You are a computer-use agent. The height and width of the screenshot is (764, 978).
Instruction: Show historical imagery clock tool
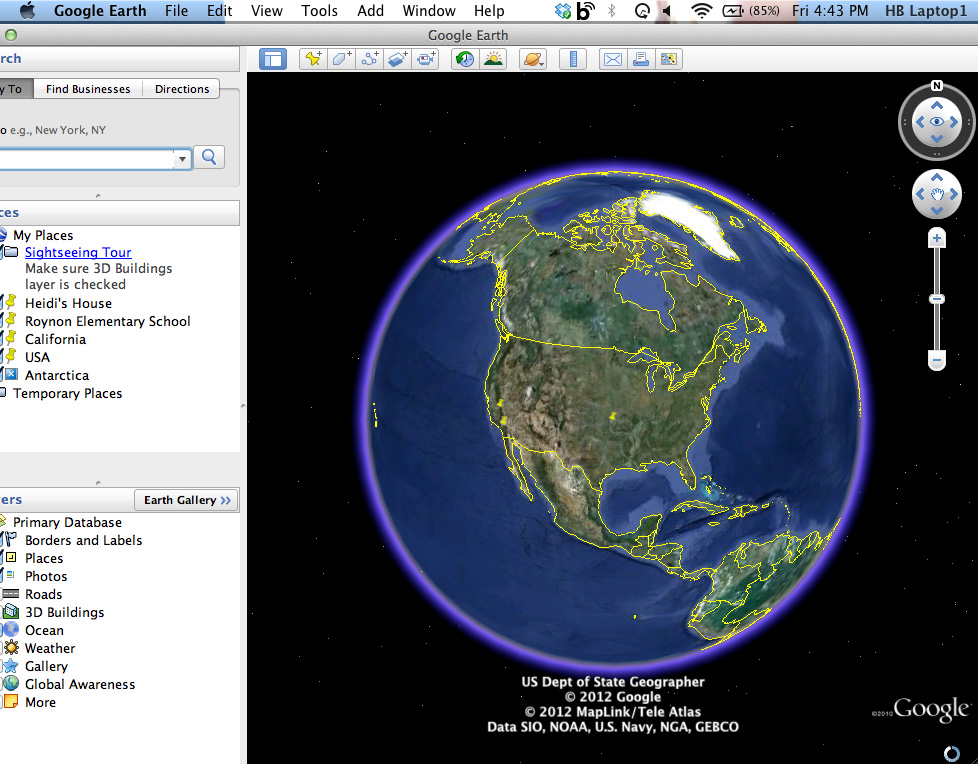(465, 59)
